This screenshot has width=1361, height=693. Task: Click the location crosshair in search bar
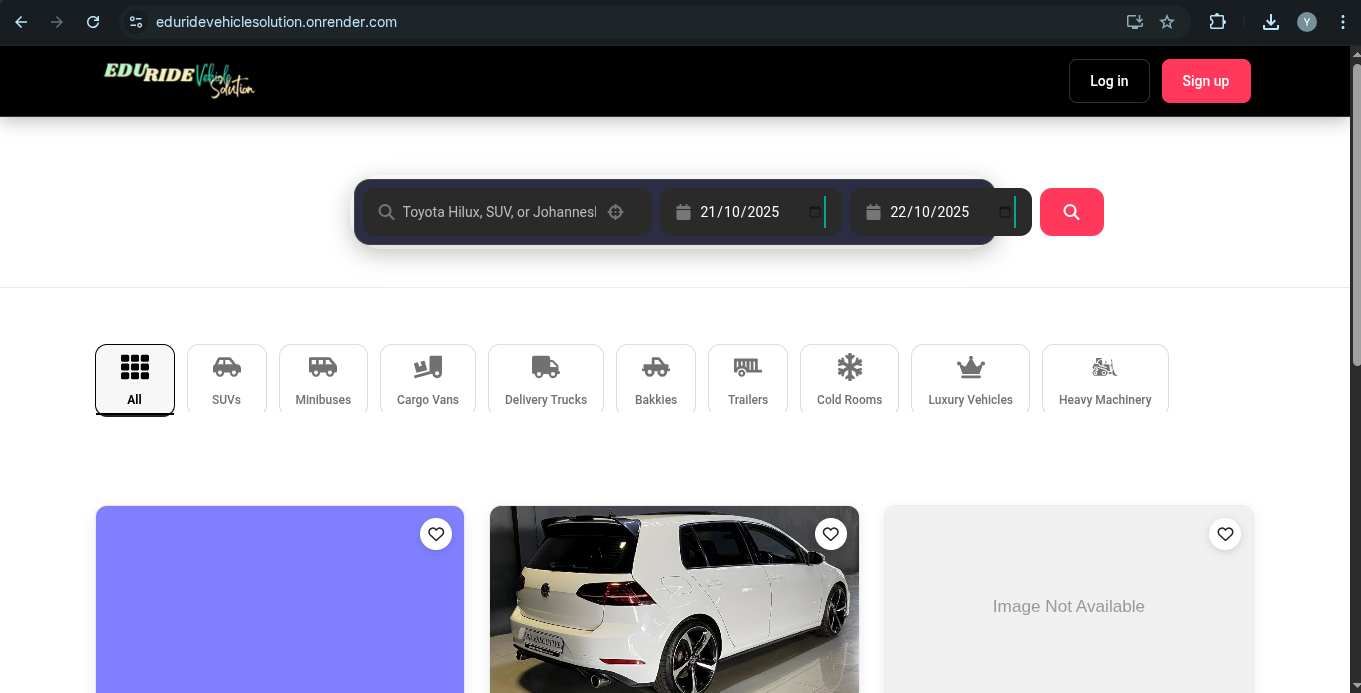pos(616,211)
